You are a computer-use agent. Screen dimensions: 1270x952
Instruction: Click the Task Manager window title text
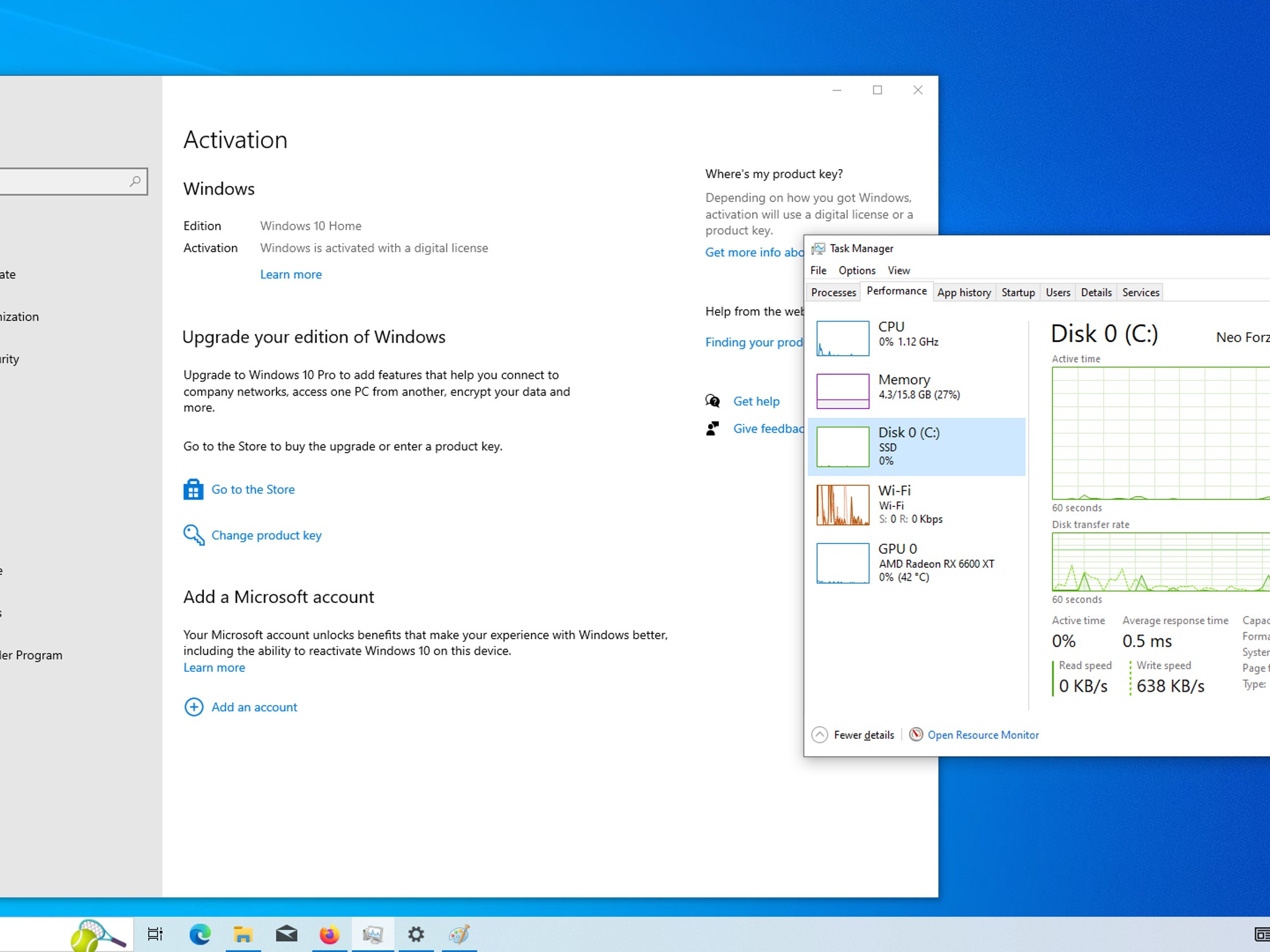pyautogui.click(x=862, y=249)
